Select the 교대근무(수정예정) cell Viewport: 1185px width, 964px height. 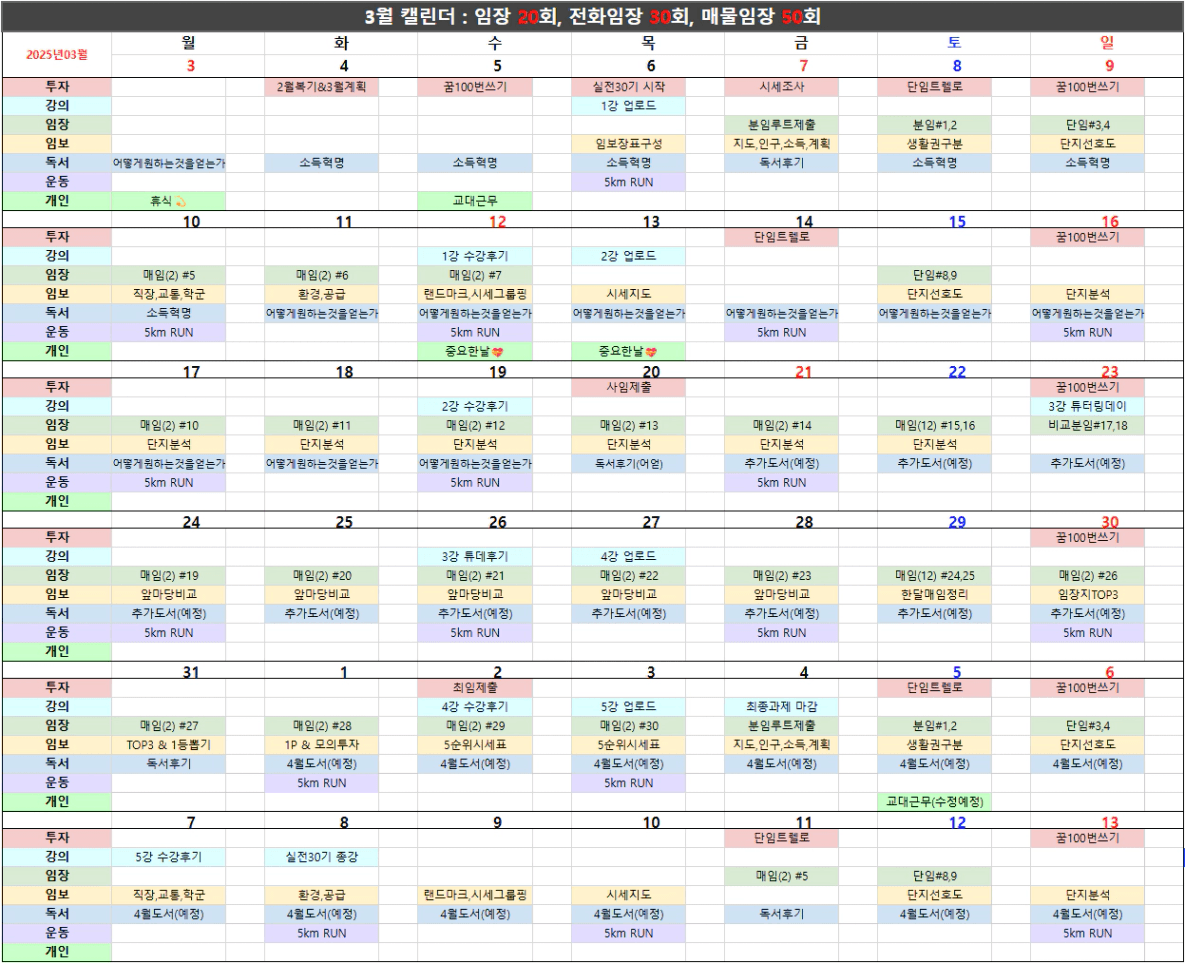tap(934, 802)
